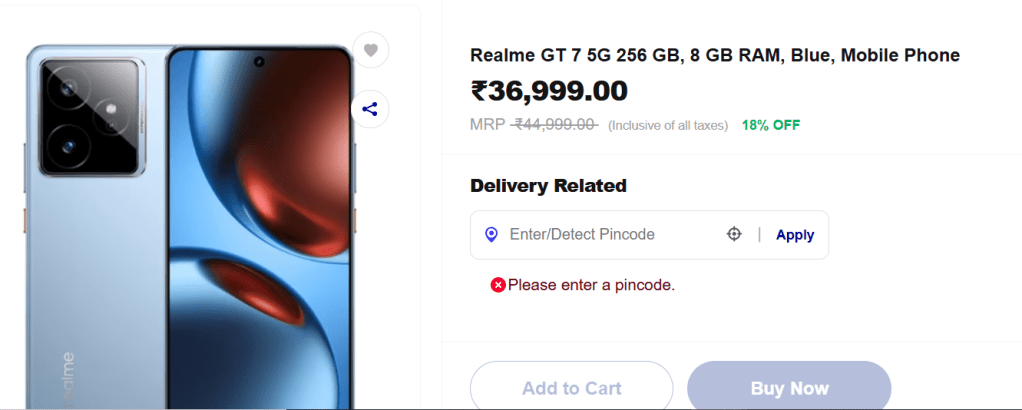Click the struck-through MRP ₹44,999.00
The width and height of the screenshot is (1022, 410).
click(x=554, y=125)
